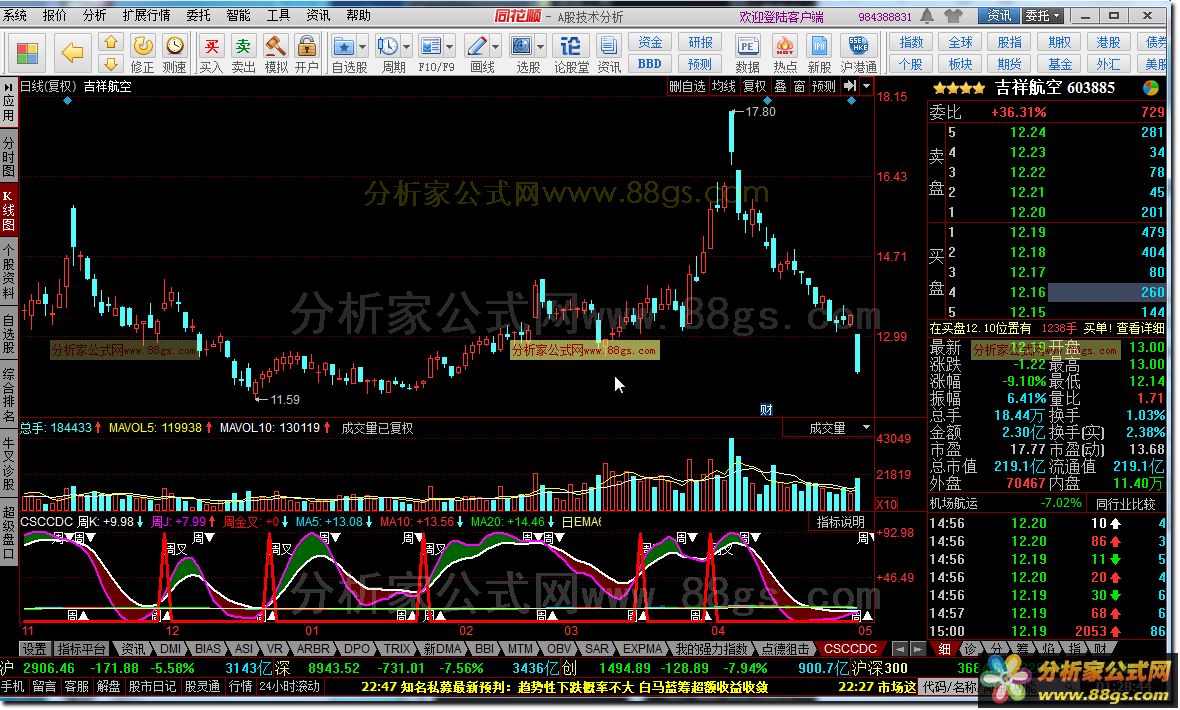This screenshot has width=1180, height=710.
Task: Open the 自选股 star folder icon
Action: pos(344,47)
